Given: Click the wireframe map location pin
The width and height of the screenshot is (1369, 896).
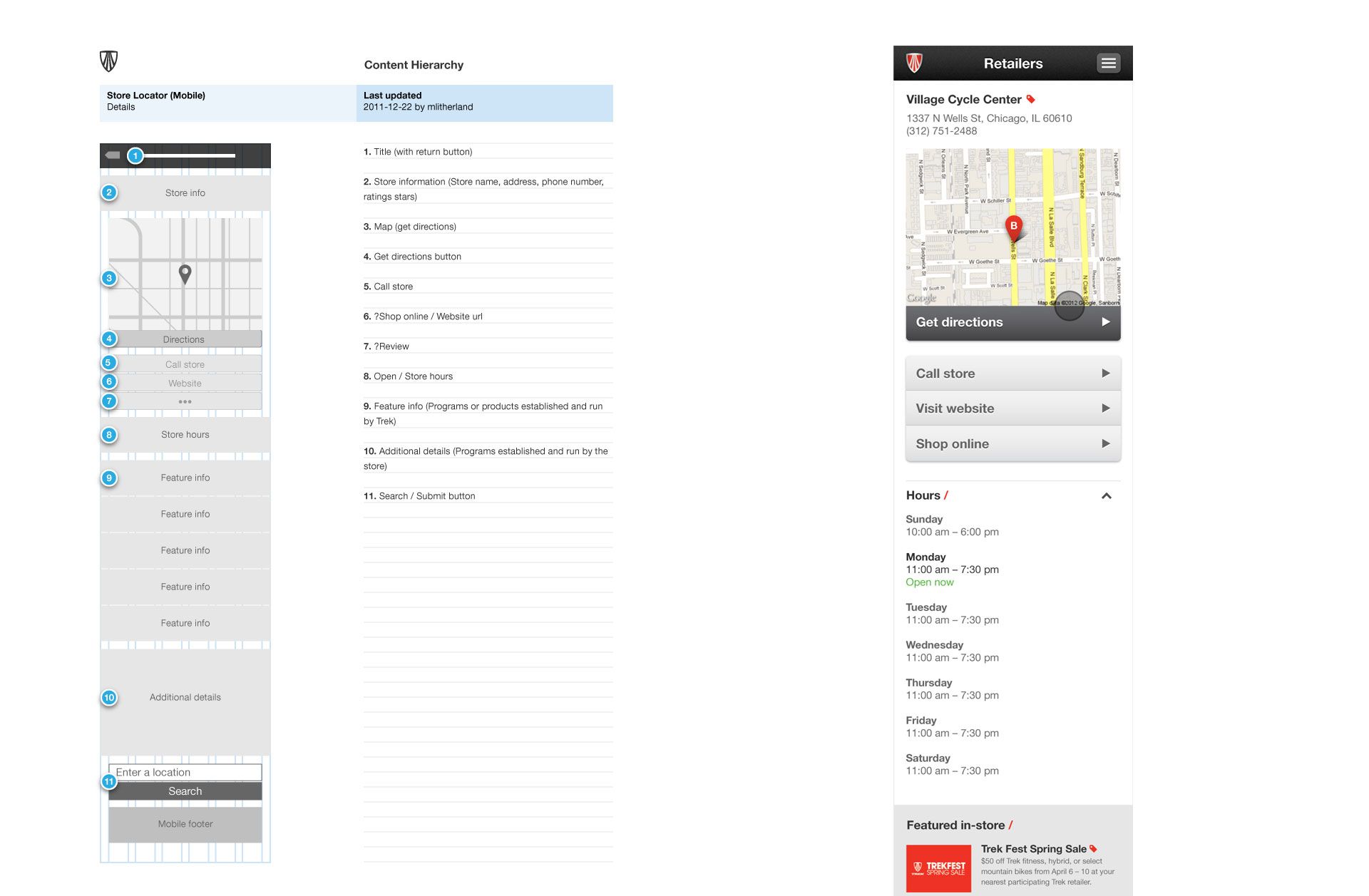Looking at the screenshot, I should click(185, 274).
